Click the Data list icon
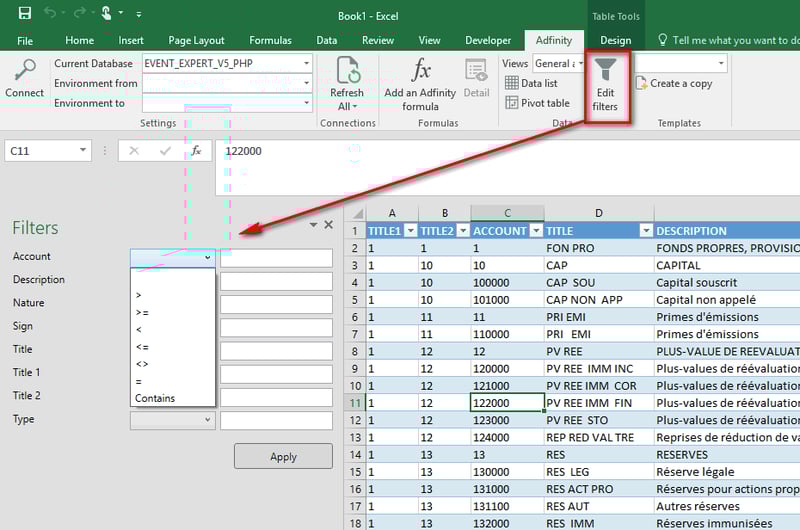800x530 pixels. (512, 84)
